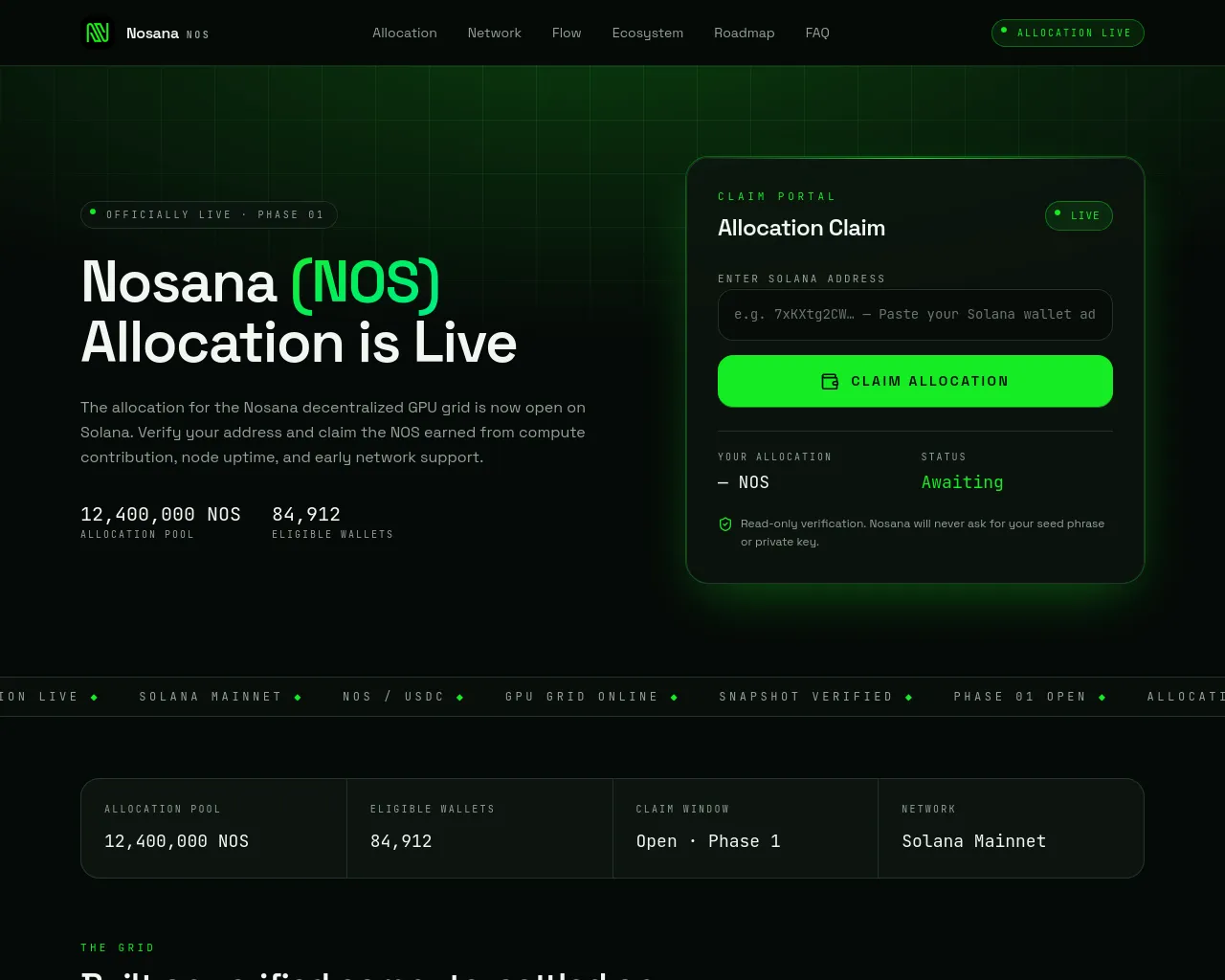Click the Nosana brand name in the header
The width and height of the screenshot is (1225, 980).
coord(152,33)
